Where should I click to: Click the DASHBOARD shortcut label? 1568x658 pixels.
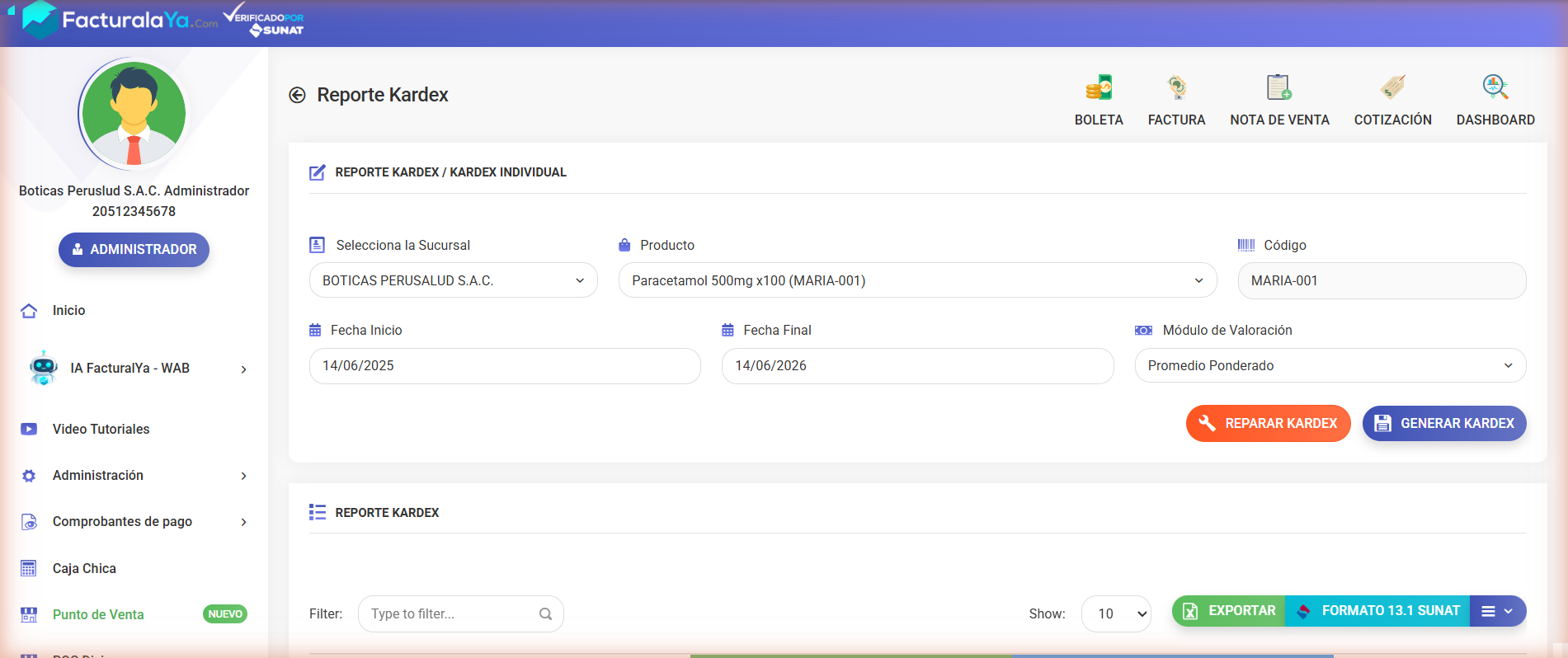pos(1495,120)
